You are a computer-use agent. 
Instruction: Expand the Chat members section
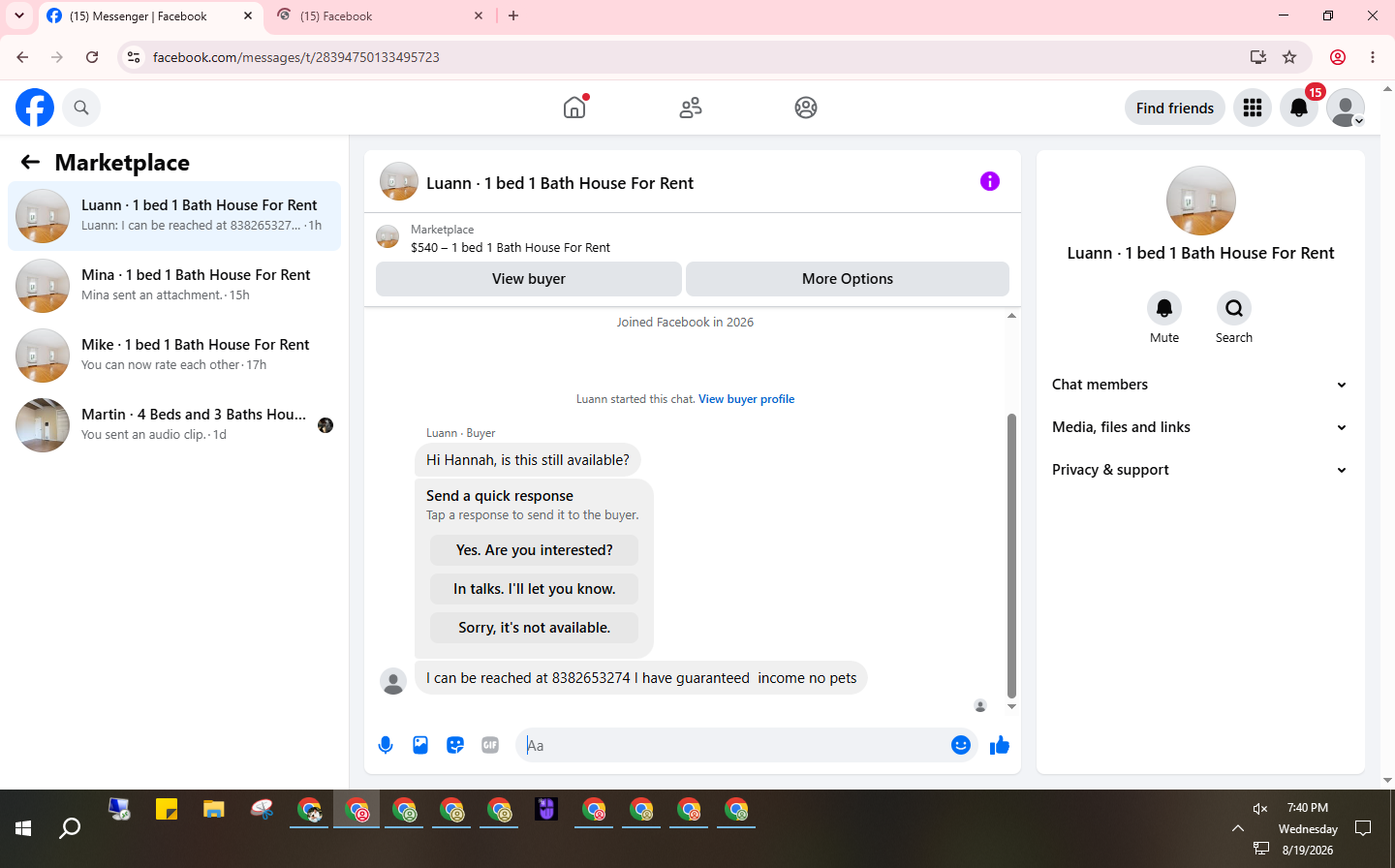click(x=1199, y=385)
